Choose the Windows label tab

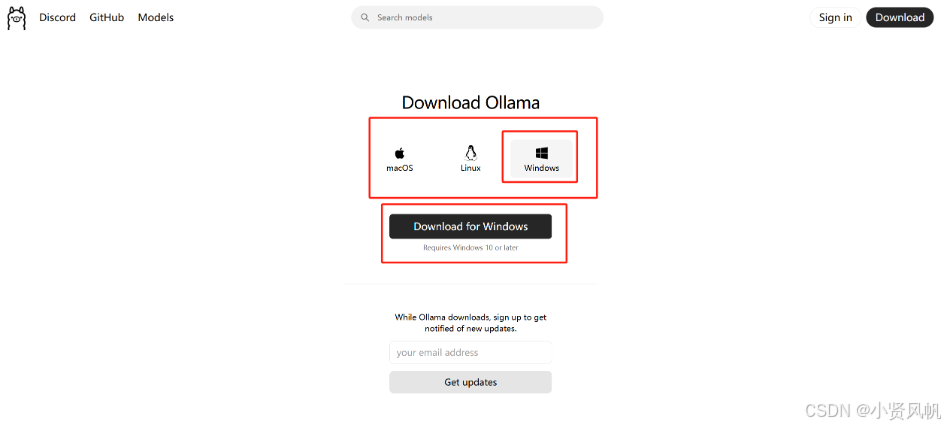coord(541,169)
